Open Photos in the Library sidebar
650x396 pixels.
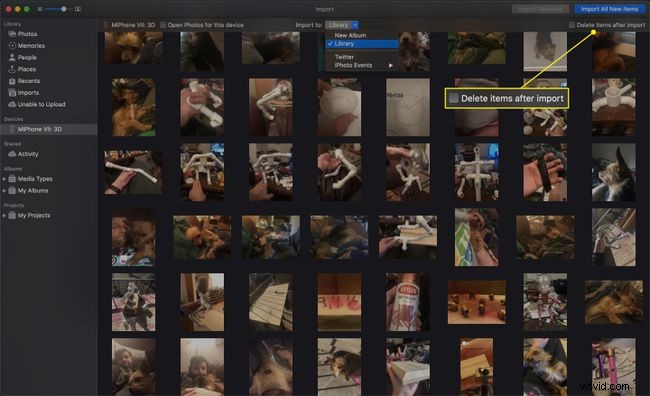pyautogui.click(x=27, y=34)
